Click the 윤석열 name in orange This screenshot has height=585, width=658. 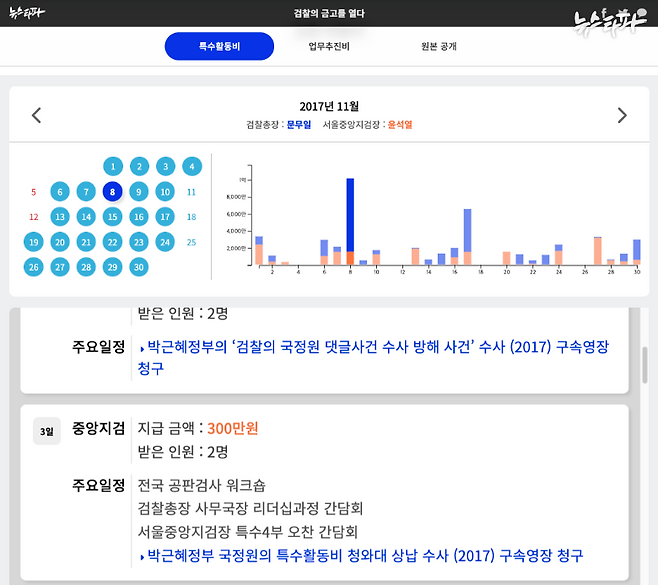400,125
